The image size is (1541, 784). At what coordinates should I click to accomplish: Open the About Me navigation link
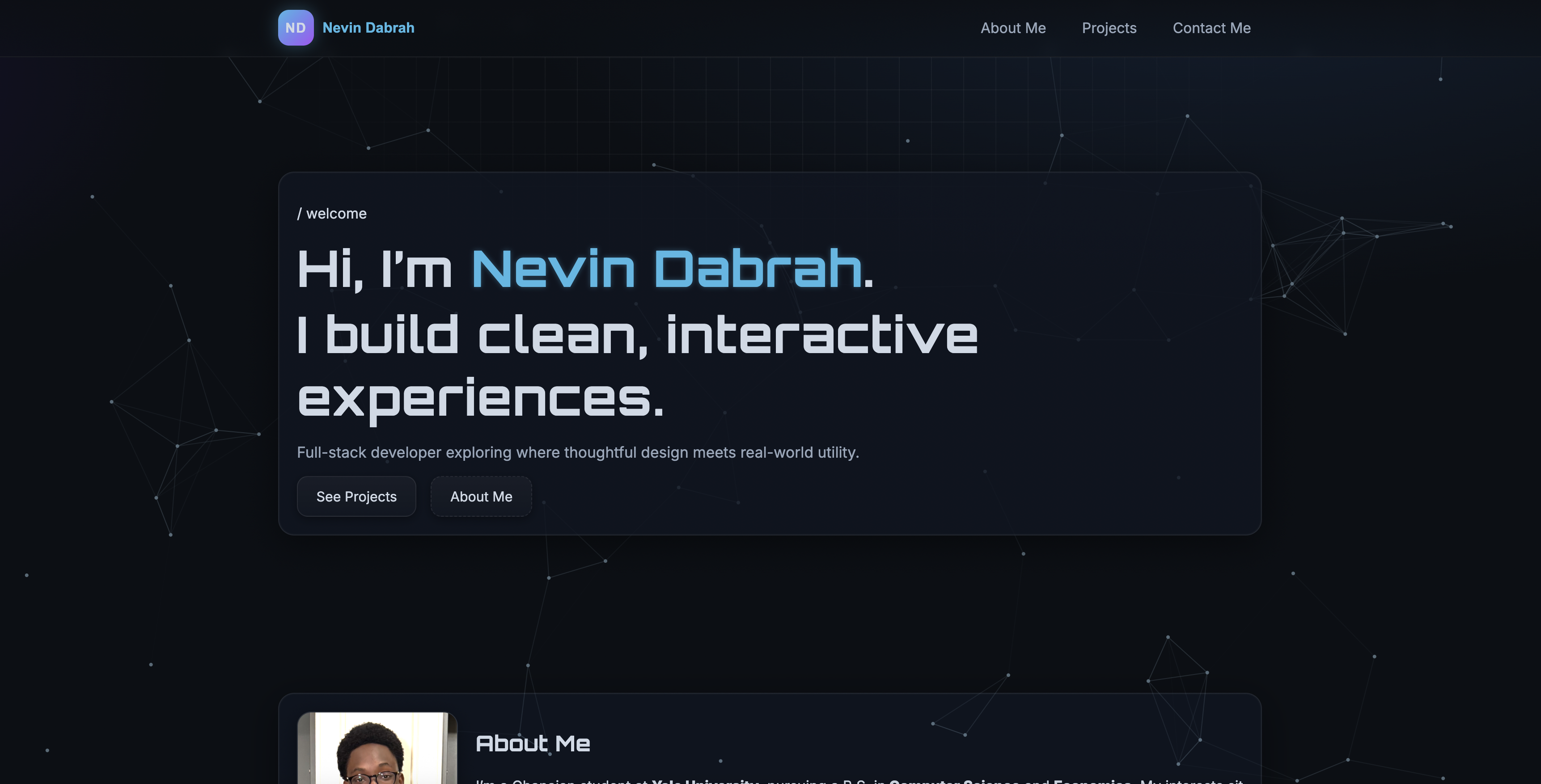1013,28
